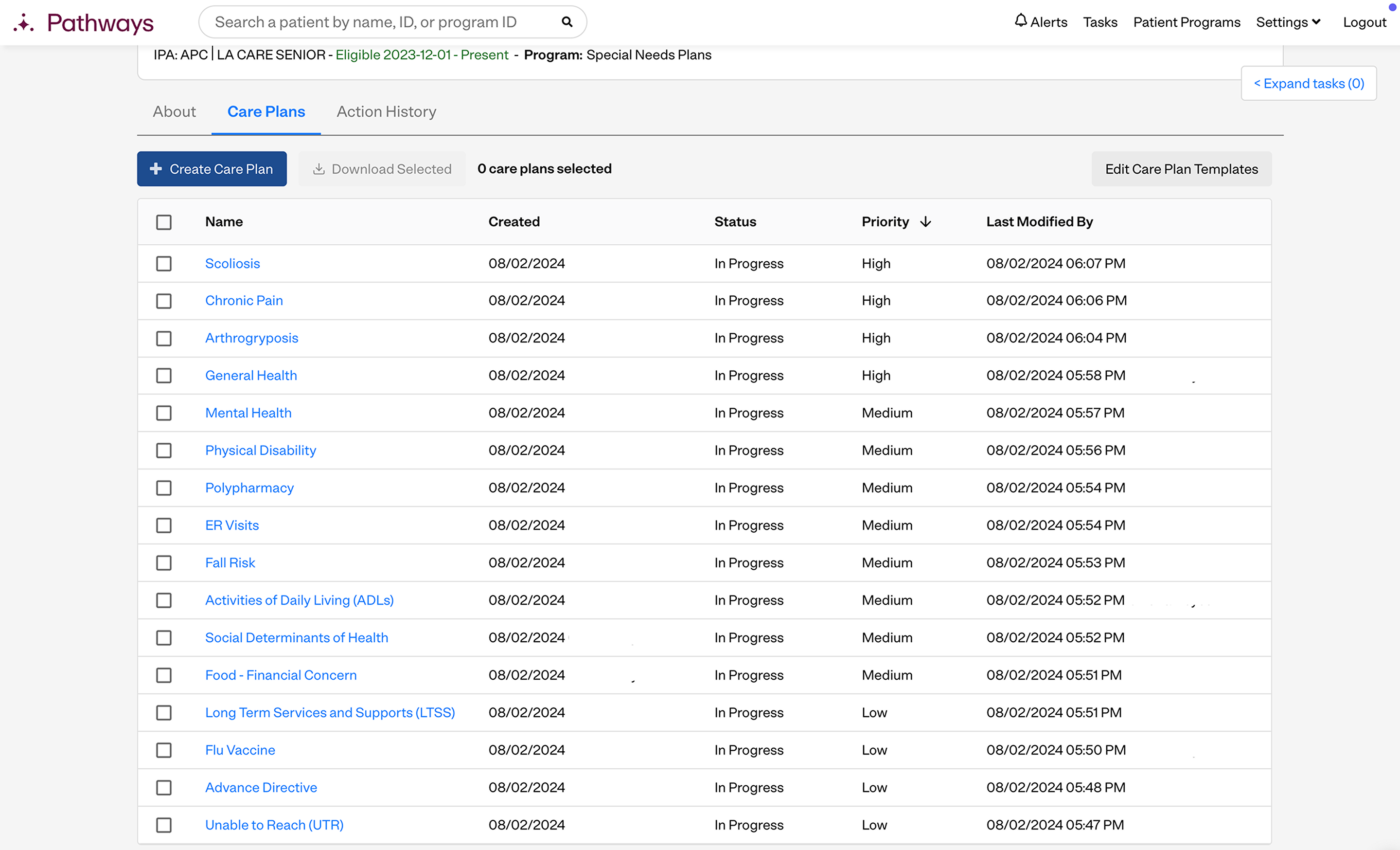Click the Create Care Plan button
Viewport: 1400px width, 850px height.
(212, 169)
